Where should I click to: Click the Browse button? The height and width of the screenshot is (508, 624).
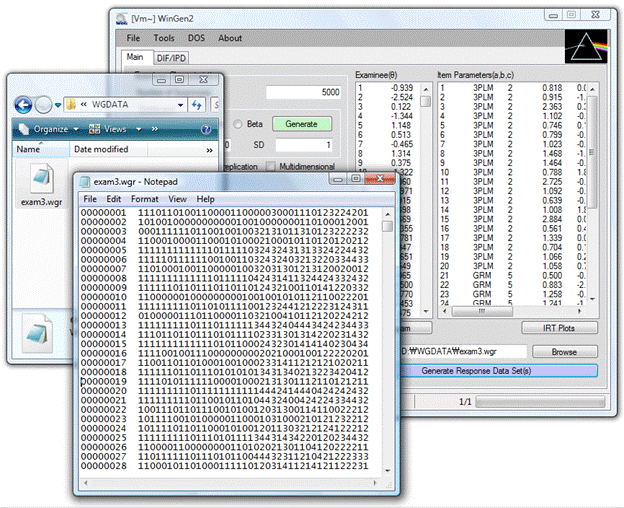[564, 352]
